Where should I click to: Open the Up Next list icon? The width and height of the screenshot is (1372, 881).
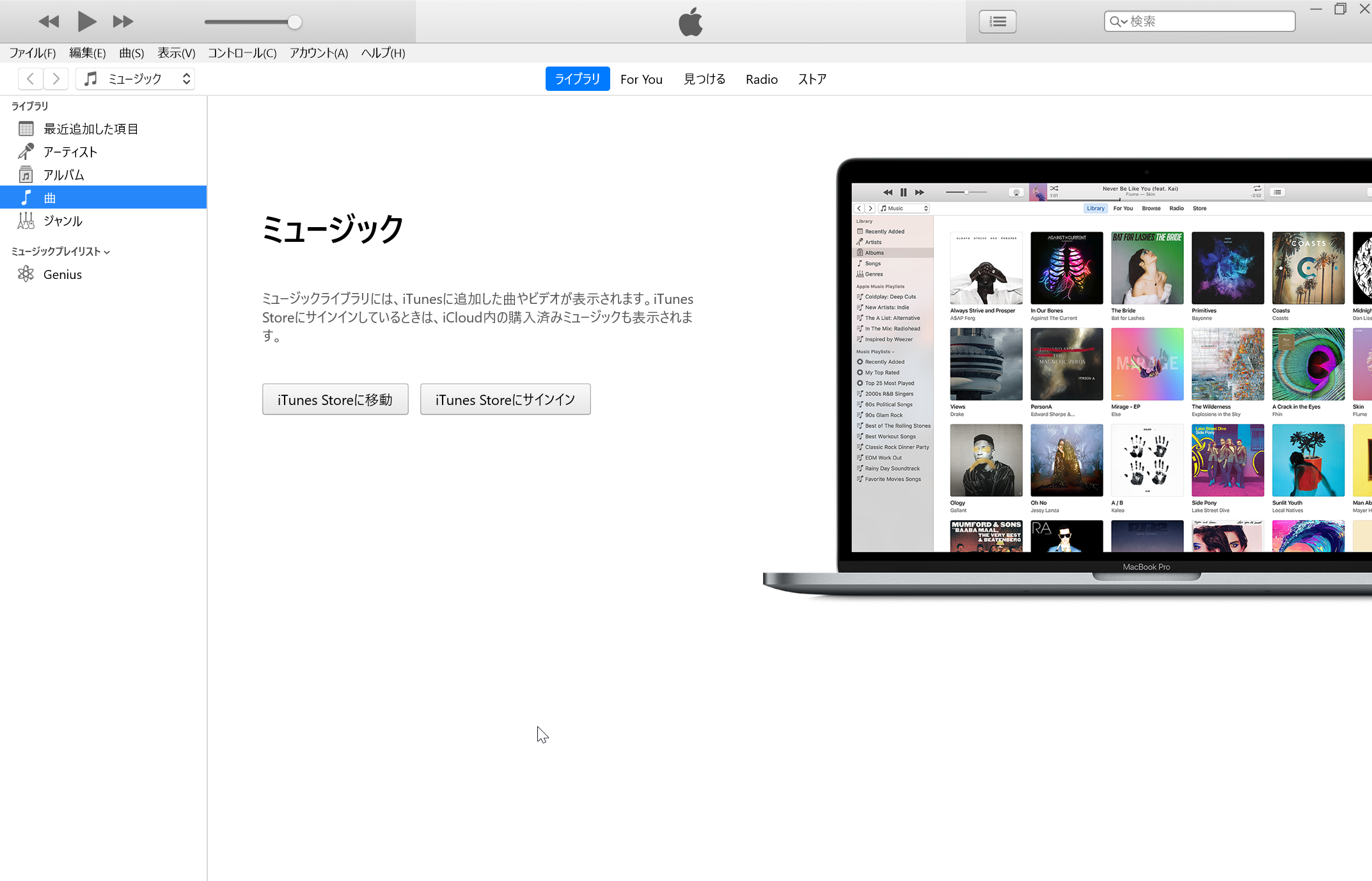tap(997, 22)
